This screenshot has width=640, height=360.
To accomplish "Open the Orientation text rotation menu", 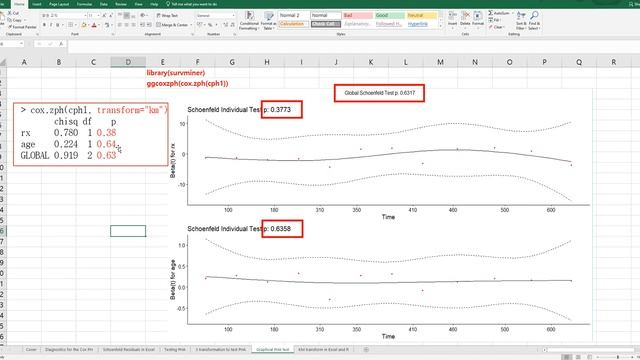I will [143, 16].
